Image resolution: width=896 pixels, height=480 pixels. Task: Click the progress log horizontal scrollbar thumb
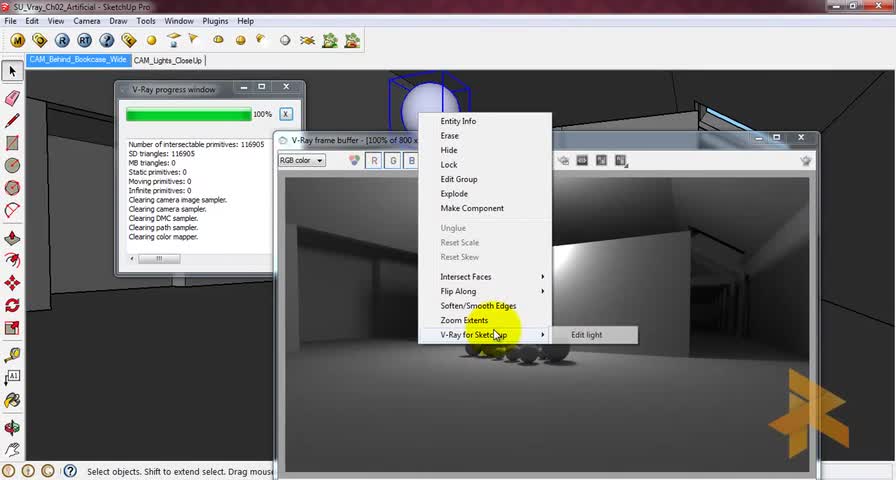pos(159,259)
